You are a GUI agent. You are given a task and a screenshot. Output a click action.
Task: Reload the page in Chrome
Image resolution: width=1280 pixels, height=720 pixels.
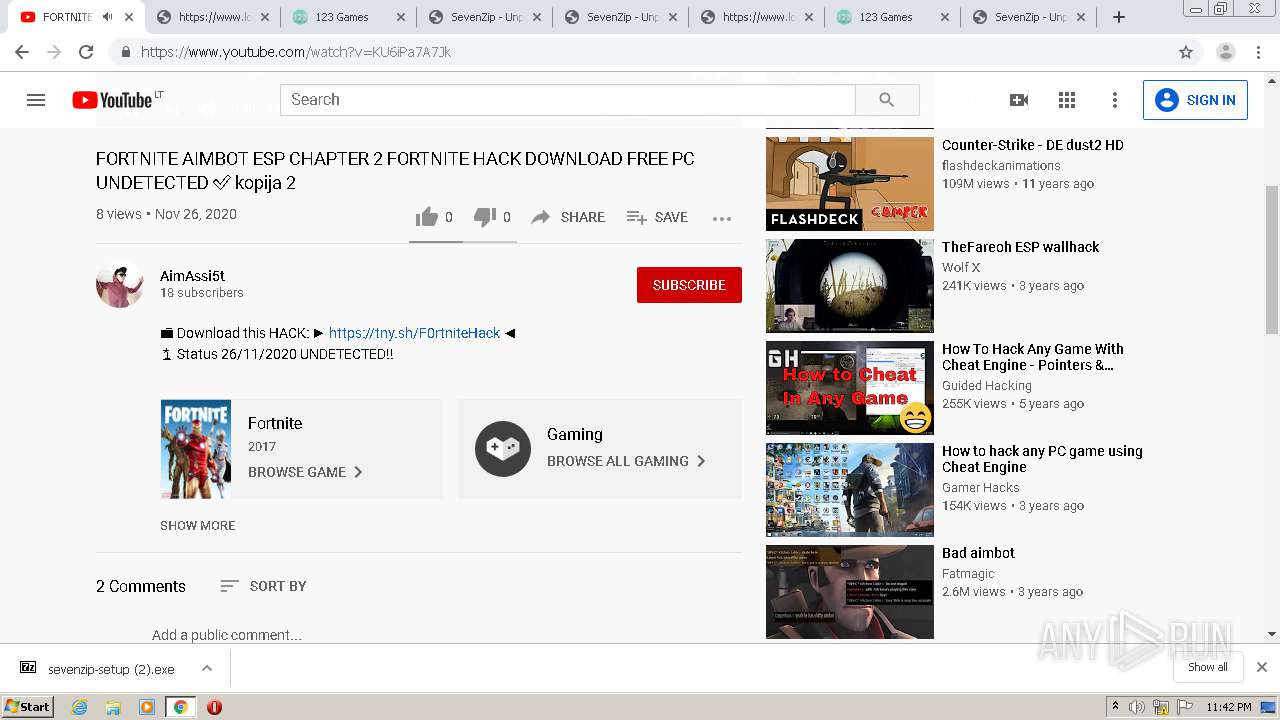(x=86, y=52)
